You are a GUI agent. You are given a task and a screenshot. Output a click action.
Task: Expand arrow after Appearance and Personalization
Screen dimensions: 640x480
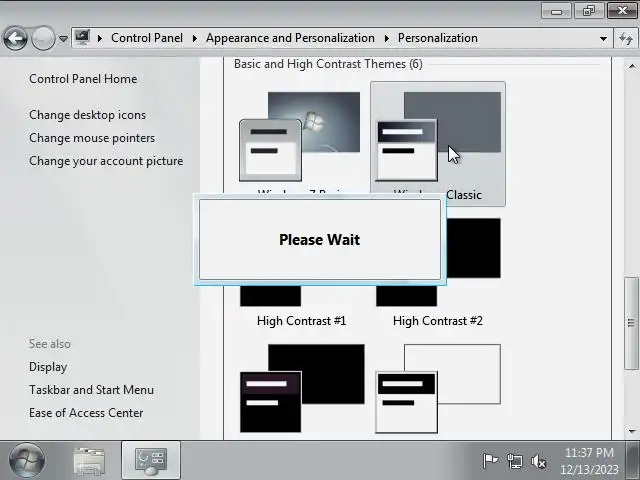[x=387, y=38]
